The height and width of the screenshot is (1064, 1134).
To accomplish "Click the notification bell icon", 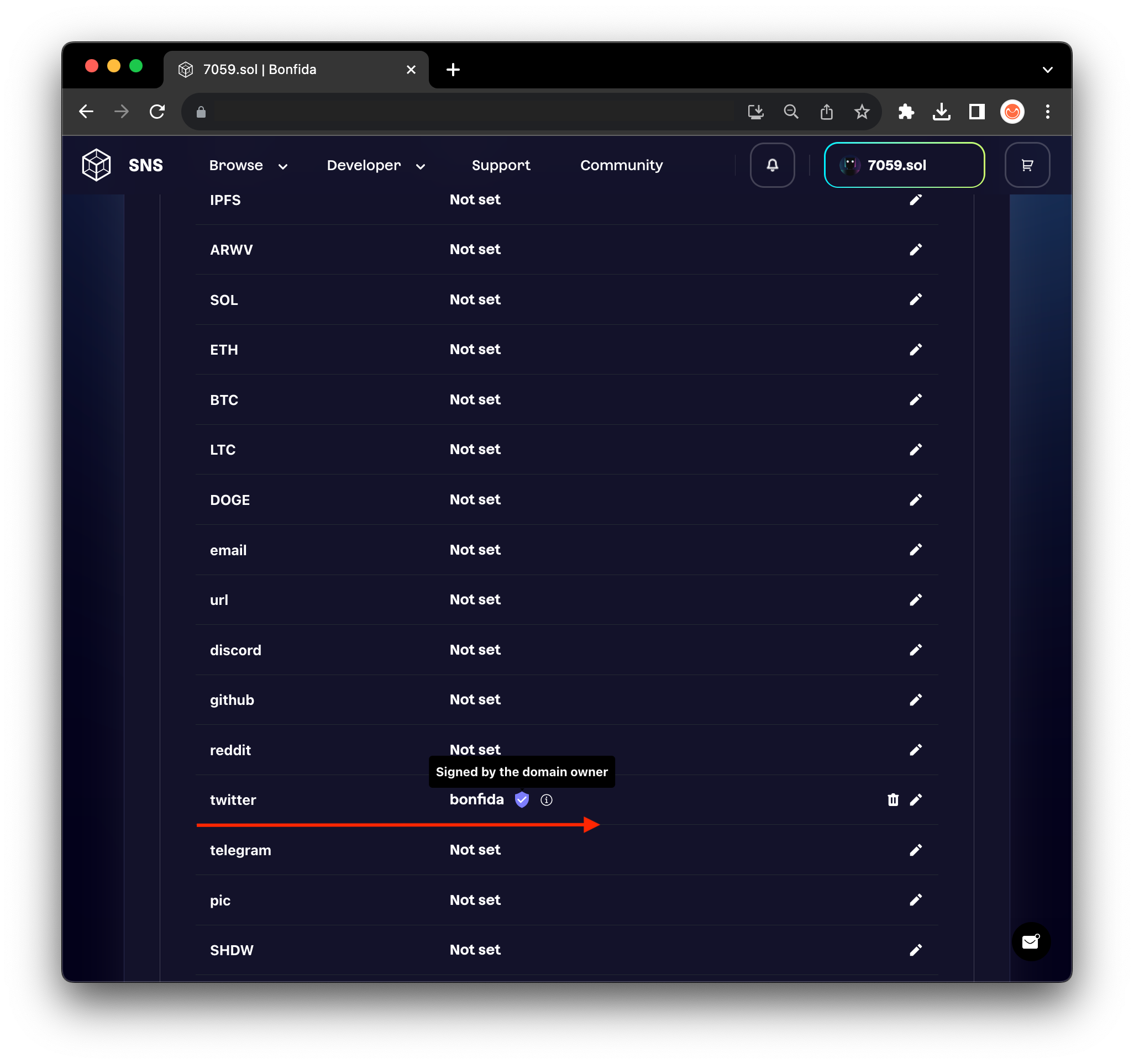I will point(772,165).
